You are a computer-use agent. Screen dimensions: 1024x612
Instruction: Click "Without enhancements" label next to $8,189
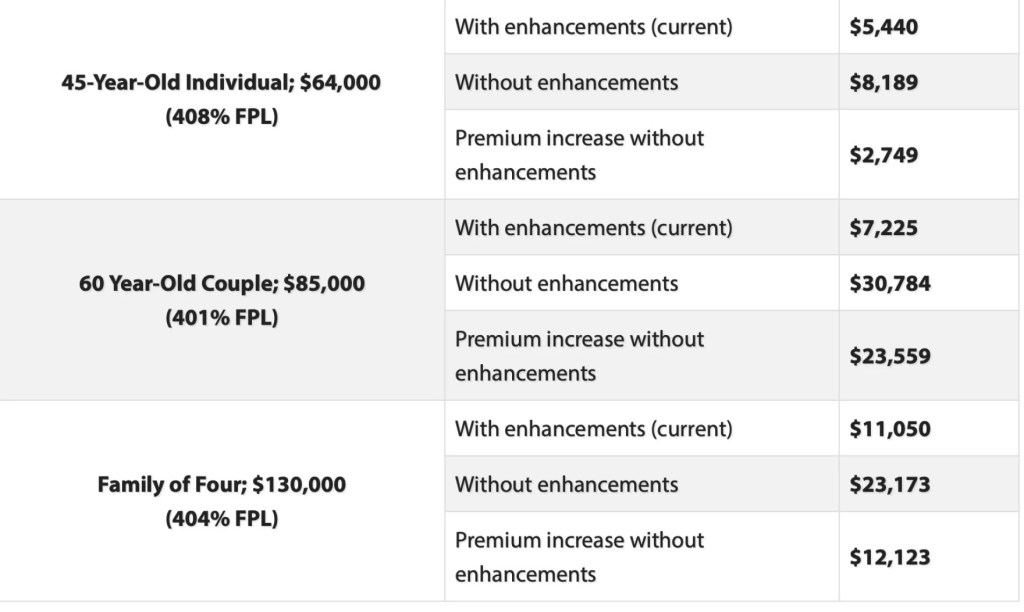tap(567, 82)
